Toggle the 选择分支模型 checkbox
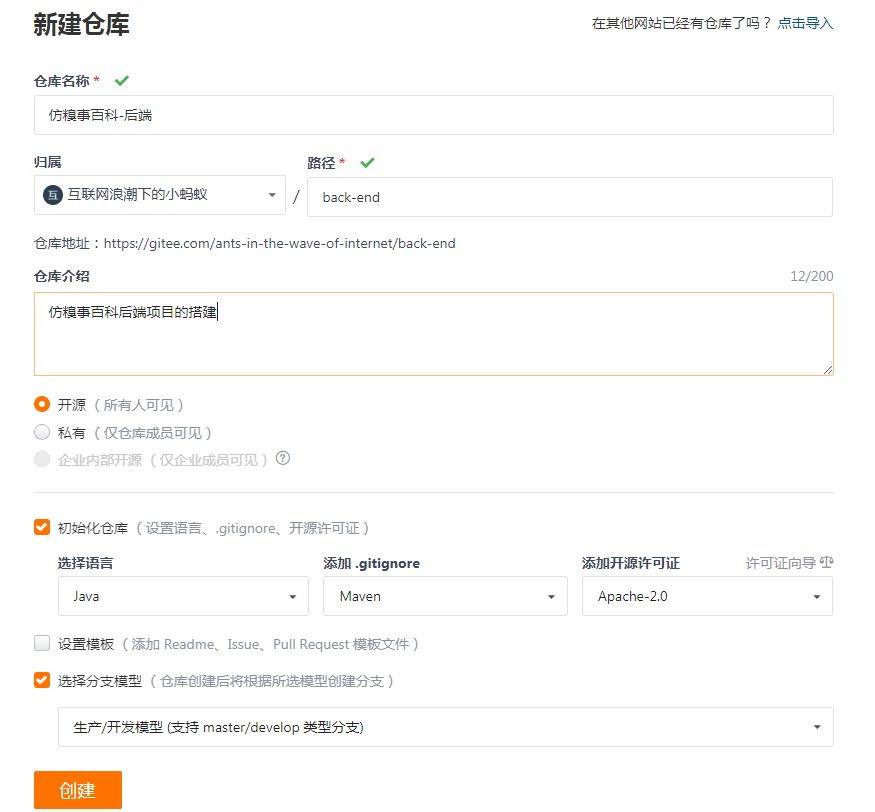This screenshot has height=812, width=875. tap(42, 680)
